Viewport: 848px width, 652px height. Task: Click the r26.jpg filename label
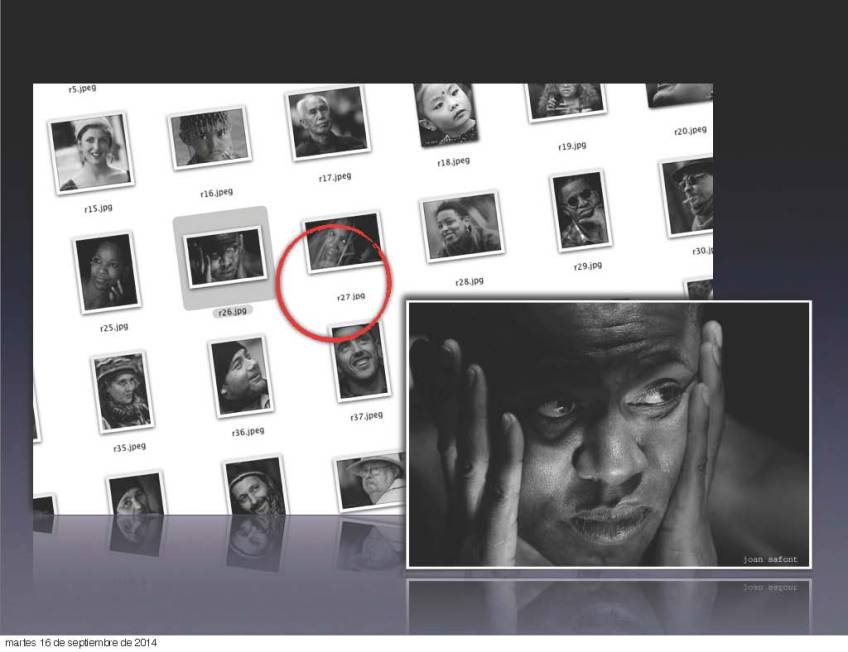[233, 311]
